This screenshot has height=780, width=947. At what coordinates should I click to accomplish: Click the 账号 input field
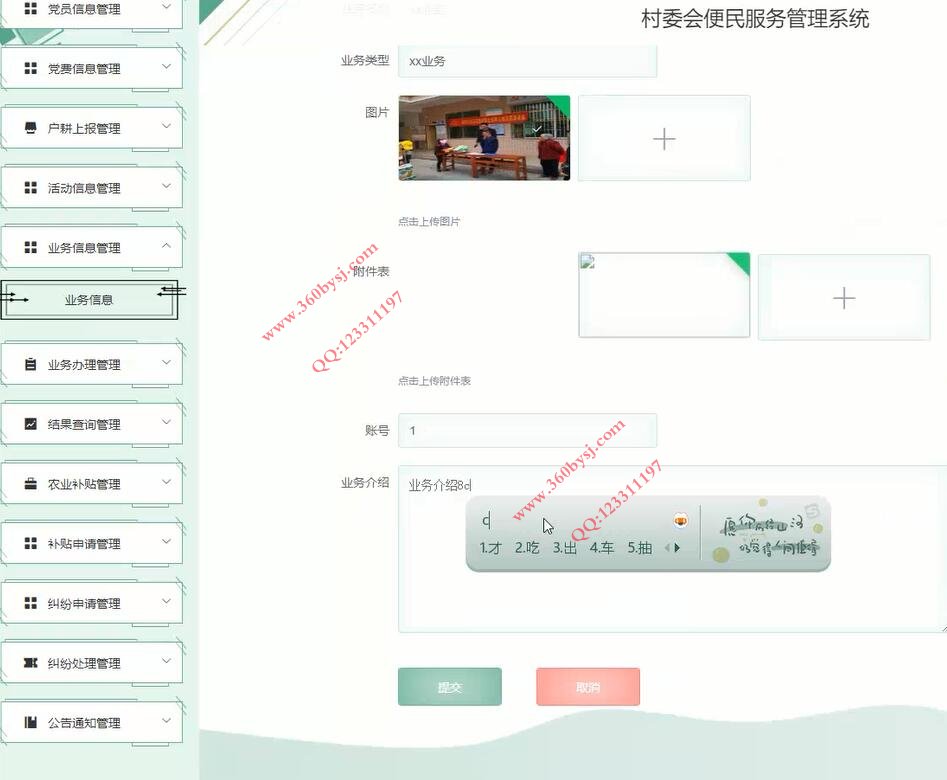[x=527, y=430]
